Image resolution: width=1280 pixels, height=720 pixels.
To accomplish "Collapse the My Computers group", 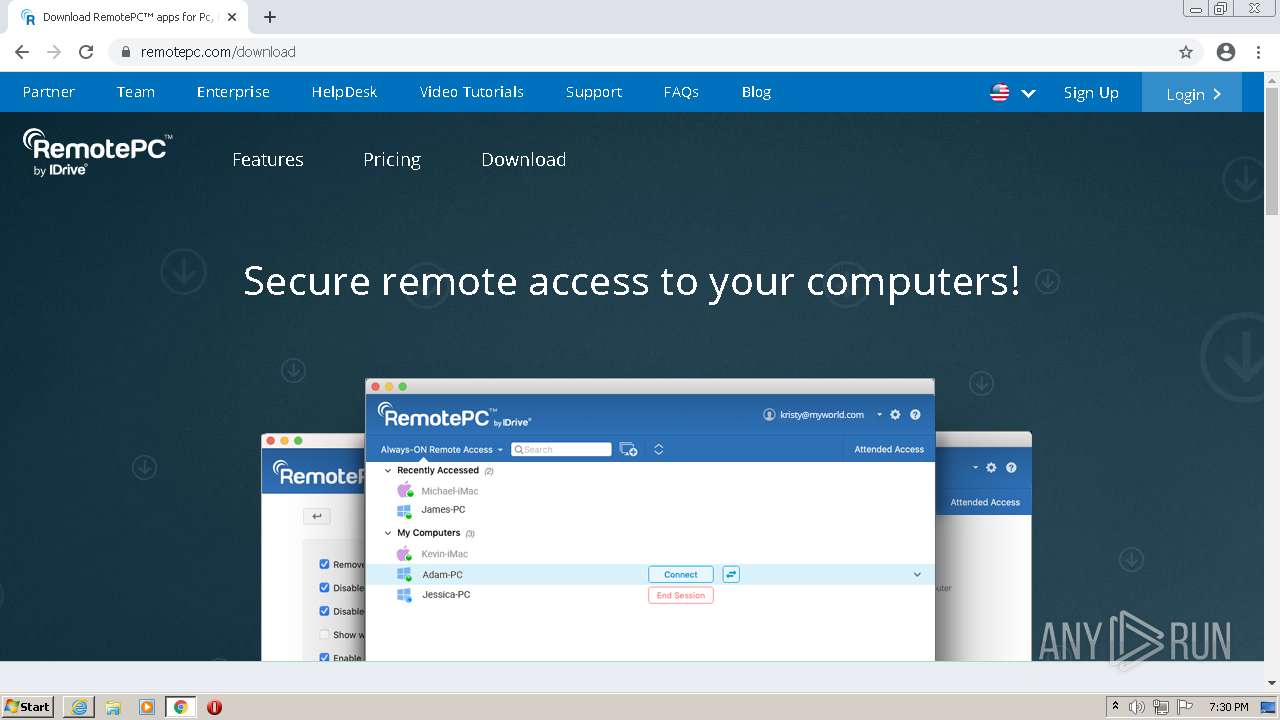I will coord(388,534).
